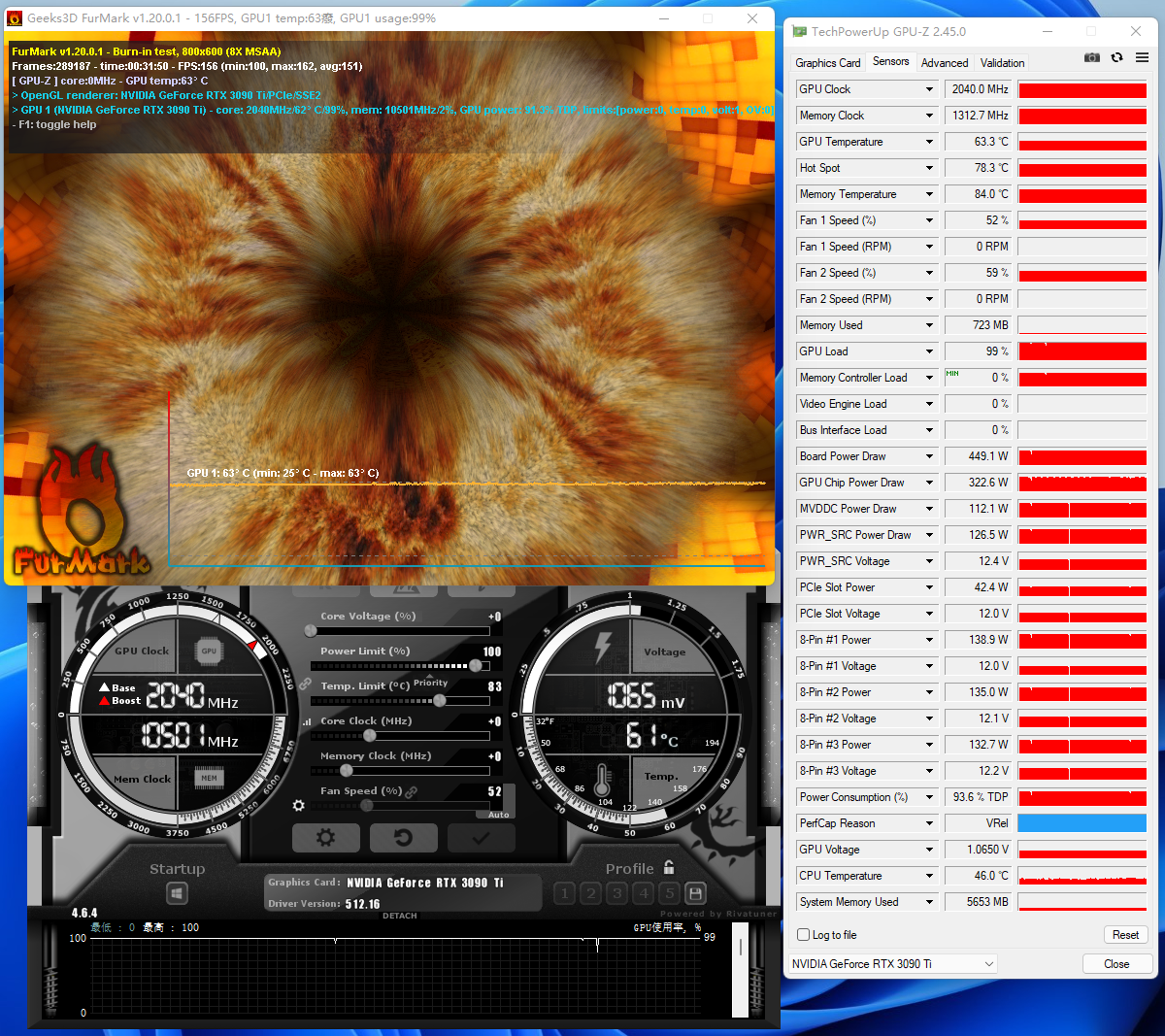The height and width of the screenshot is (1036, 1165).
Task: Take a GPU-Z screenshot with the camera icon
Action: pos(1092,57)
